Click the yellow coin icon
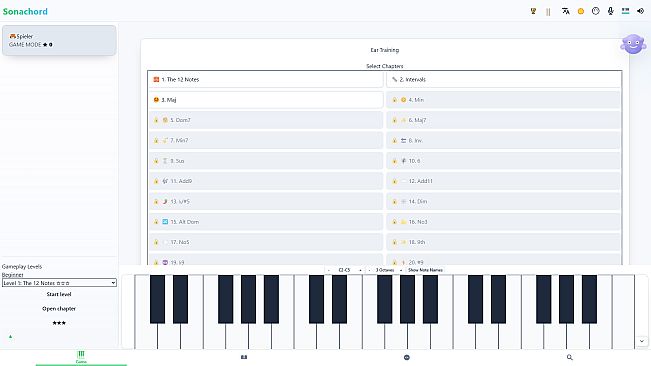This screenshot has width=651, height=366. pyautogui.click(x=581, y=11)
